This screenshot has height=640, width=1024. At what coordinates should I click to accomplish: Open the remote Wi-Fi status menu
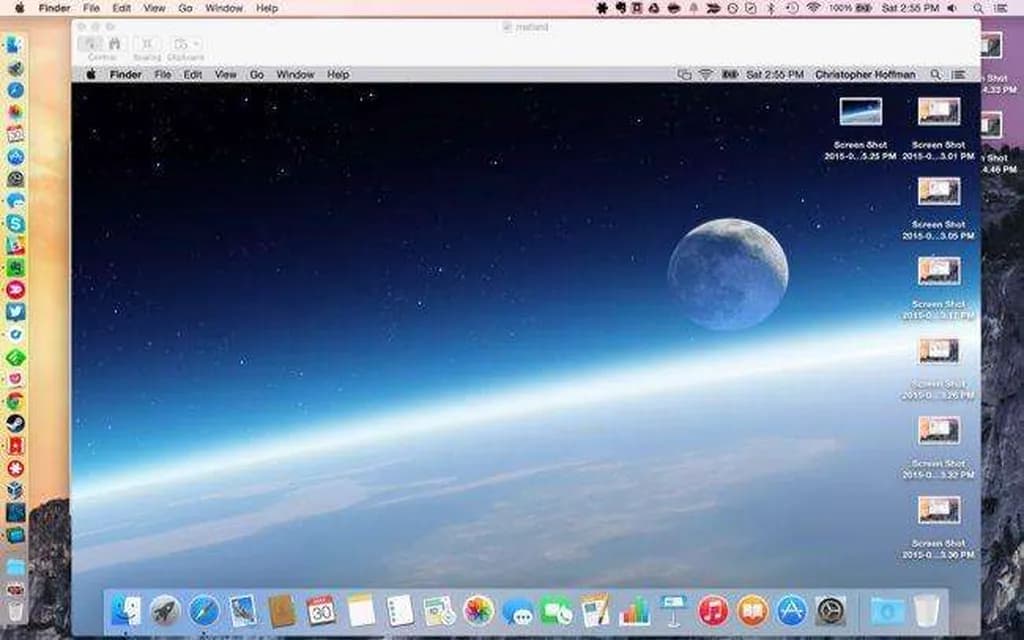pos(706,75)
